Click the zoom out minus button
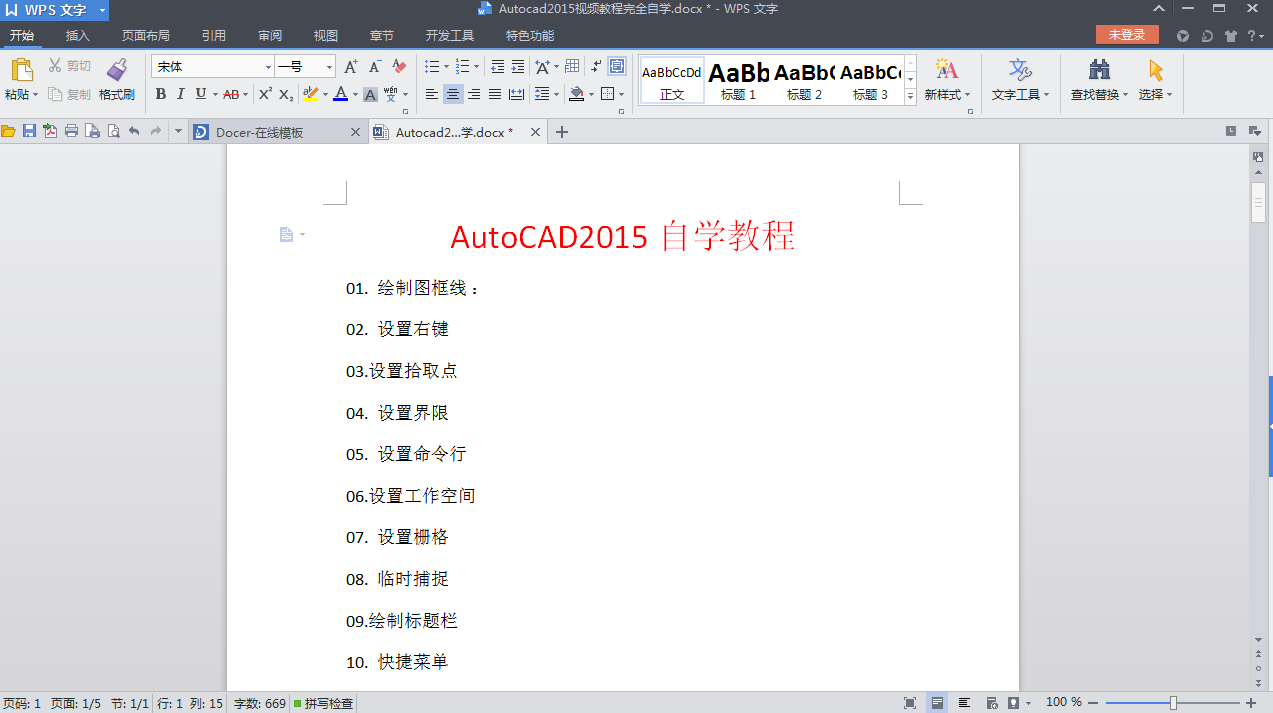Viewport: 1273px width, 713px height. (x=1093, y=703)
